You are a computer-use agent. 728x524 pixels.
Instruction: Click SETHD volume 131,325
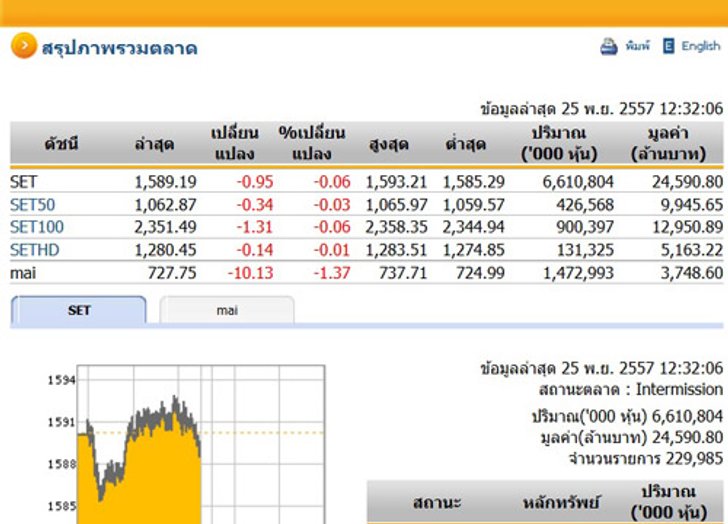click(x=585, y=250)
